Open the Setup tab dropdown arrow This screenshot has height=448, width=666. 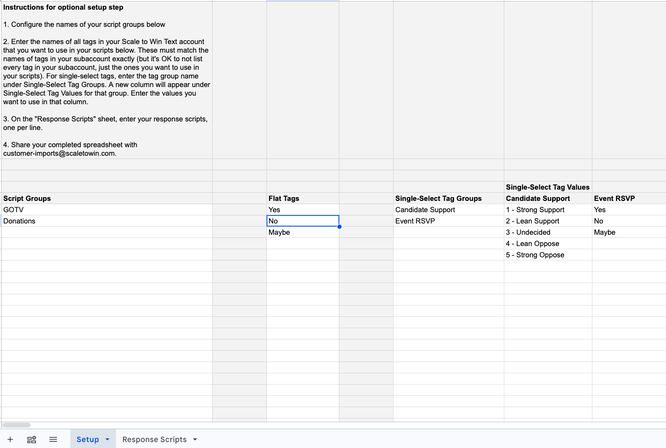point(107,440)
